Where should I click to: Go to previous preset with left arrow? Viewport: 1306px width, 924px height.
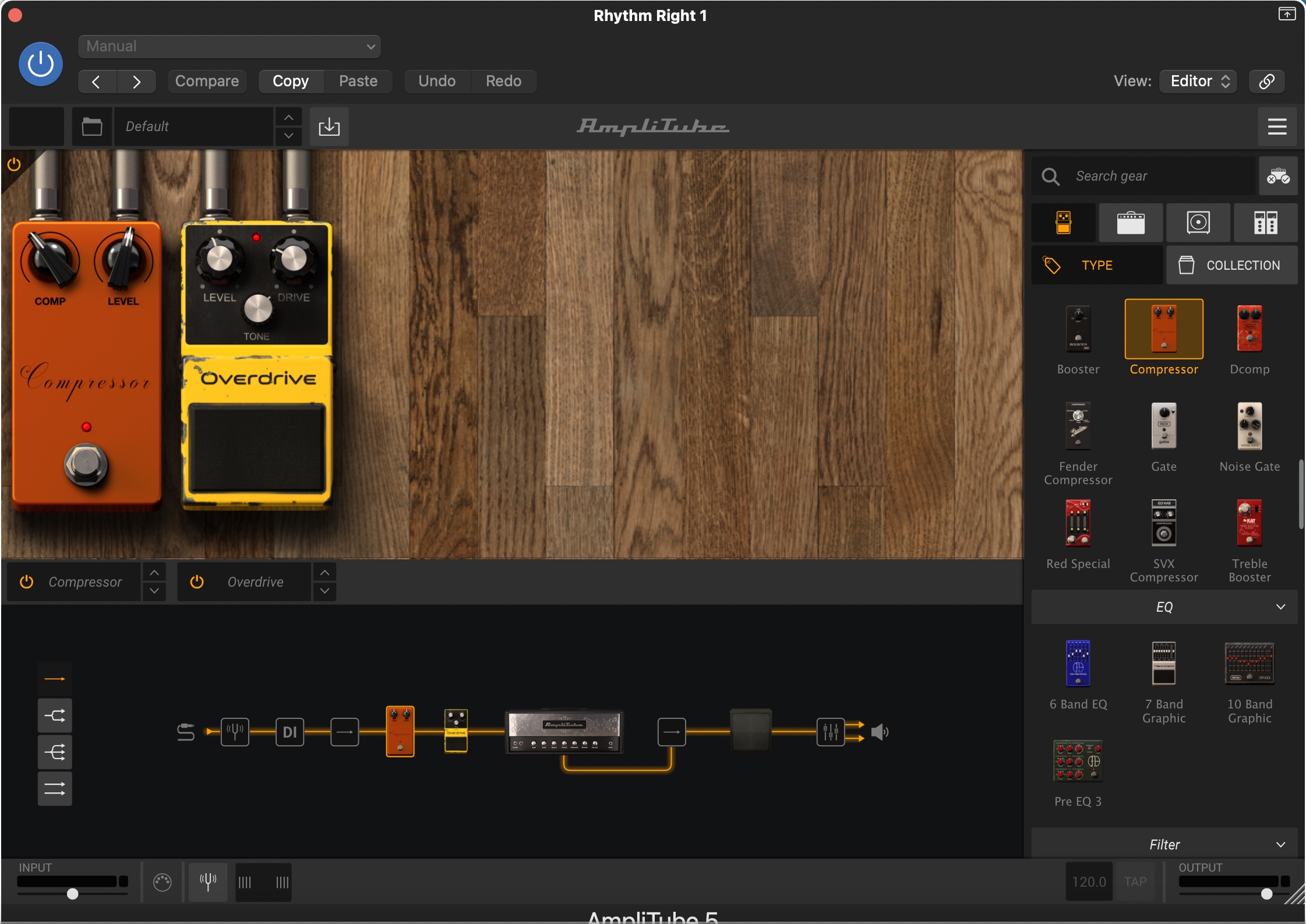pos(97,82)
